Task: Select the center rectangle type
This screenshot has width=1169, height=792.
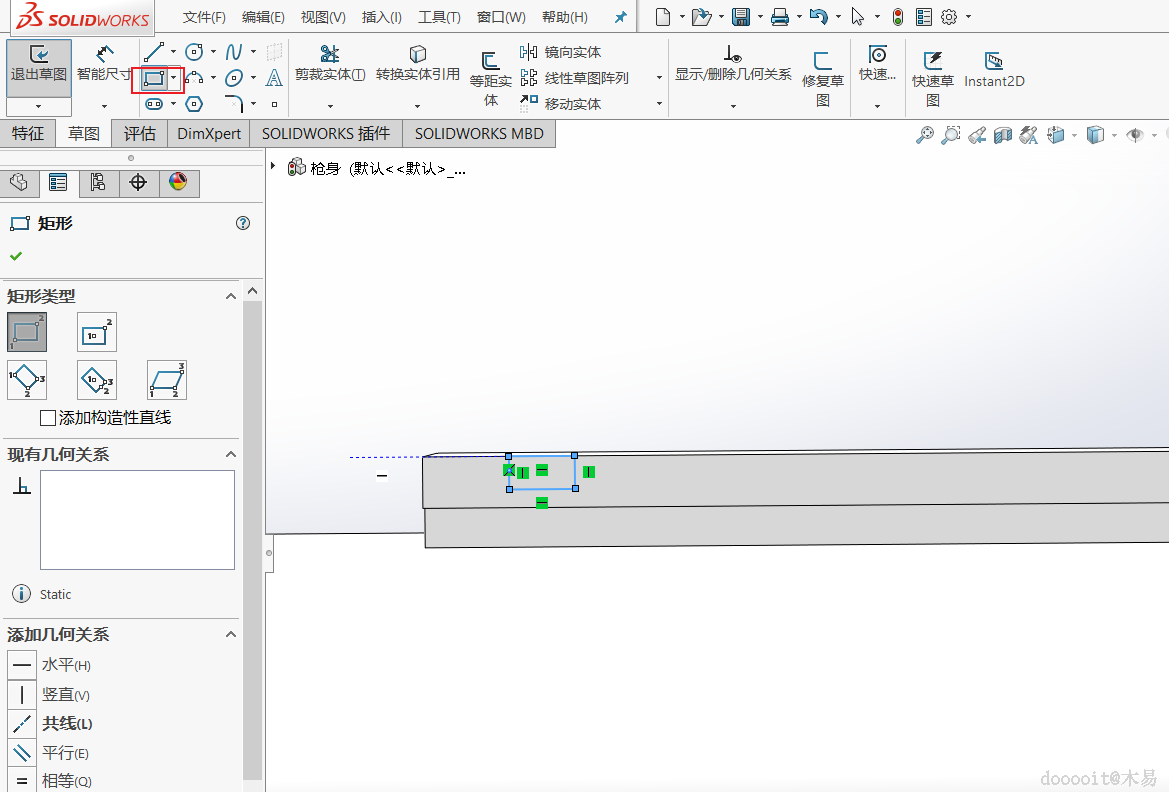Action: (96, 332)
